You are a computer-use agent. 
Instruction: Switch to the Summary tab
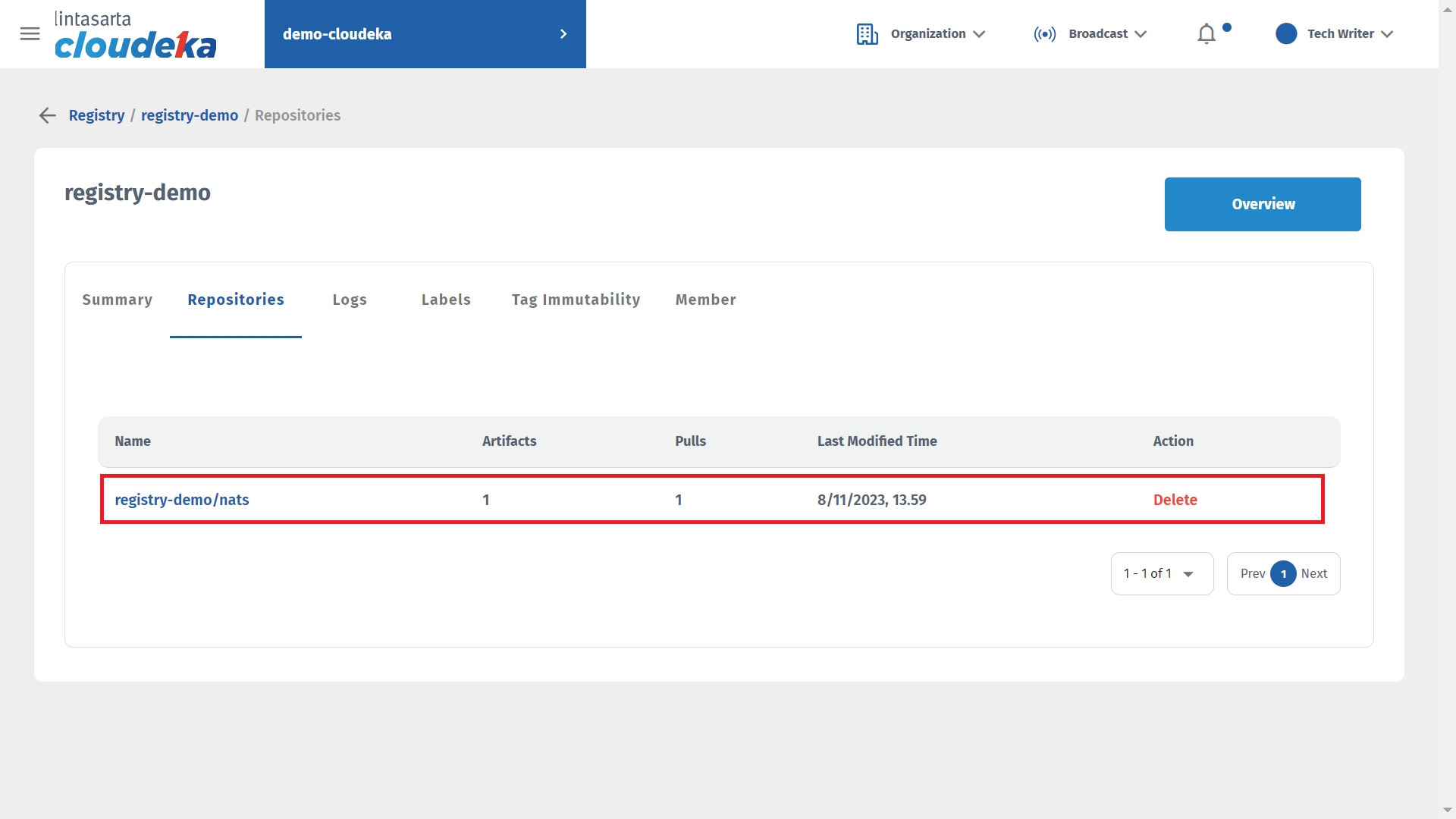click(117, 300)
